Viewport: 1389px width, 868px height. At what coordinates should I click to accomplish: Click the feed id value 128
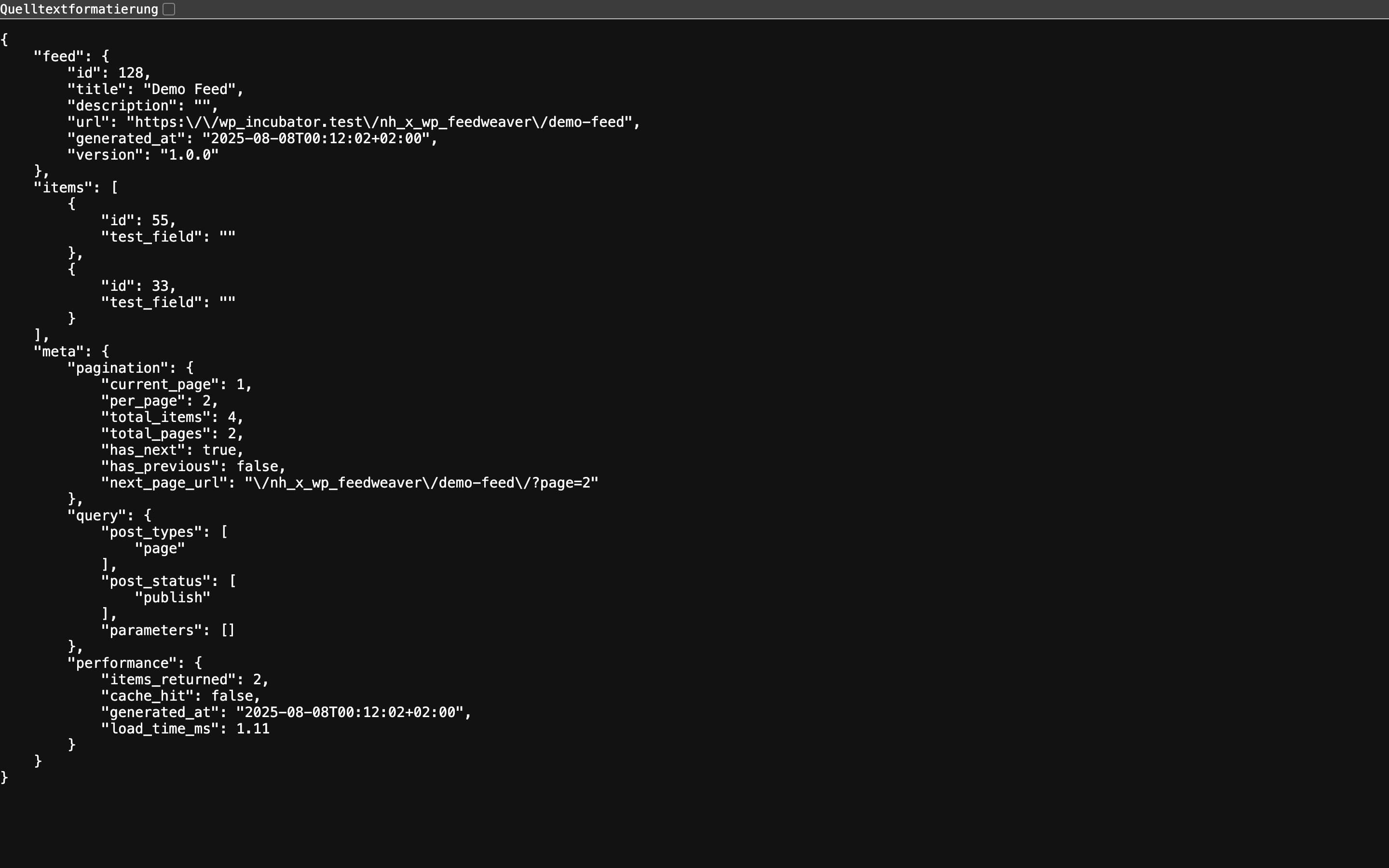(130, 73)
